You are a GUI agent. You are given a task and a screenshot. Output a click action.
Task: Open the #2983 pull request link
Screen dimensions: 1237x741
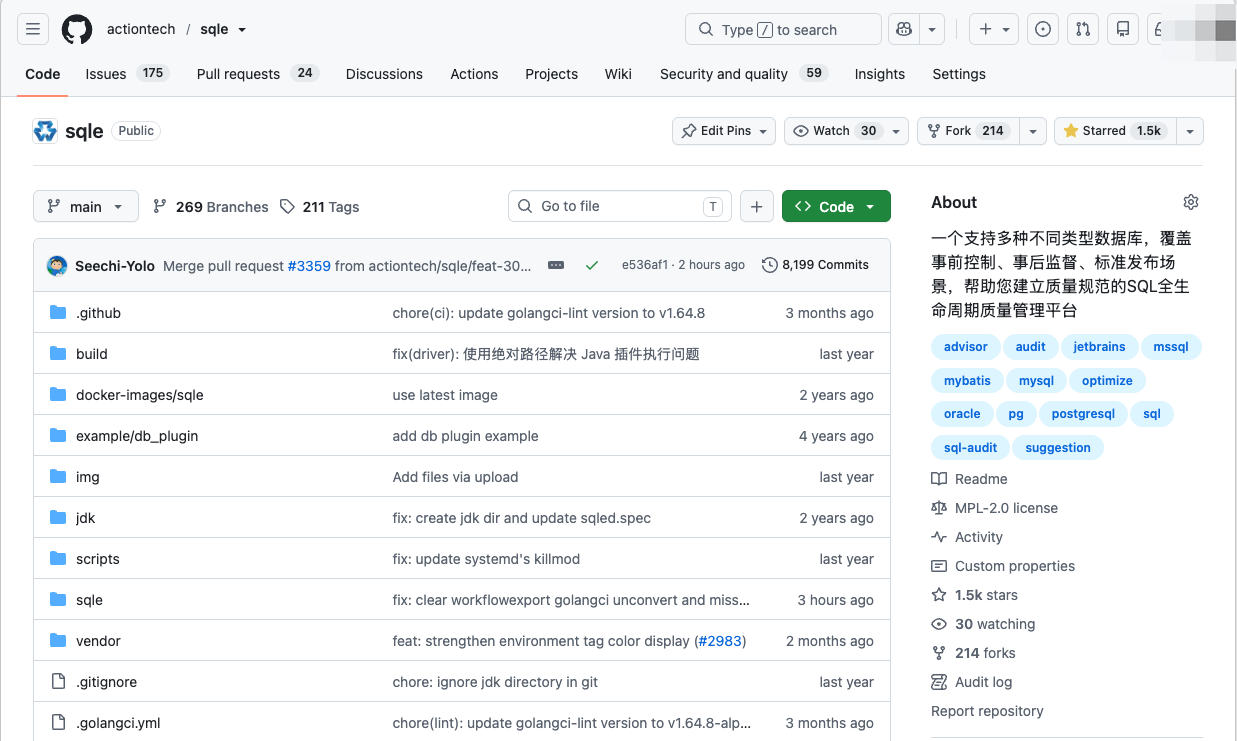click(x=720, y=641)
